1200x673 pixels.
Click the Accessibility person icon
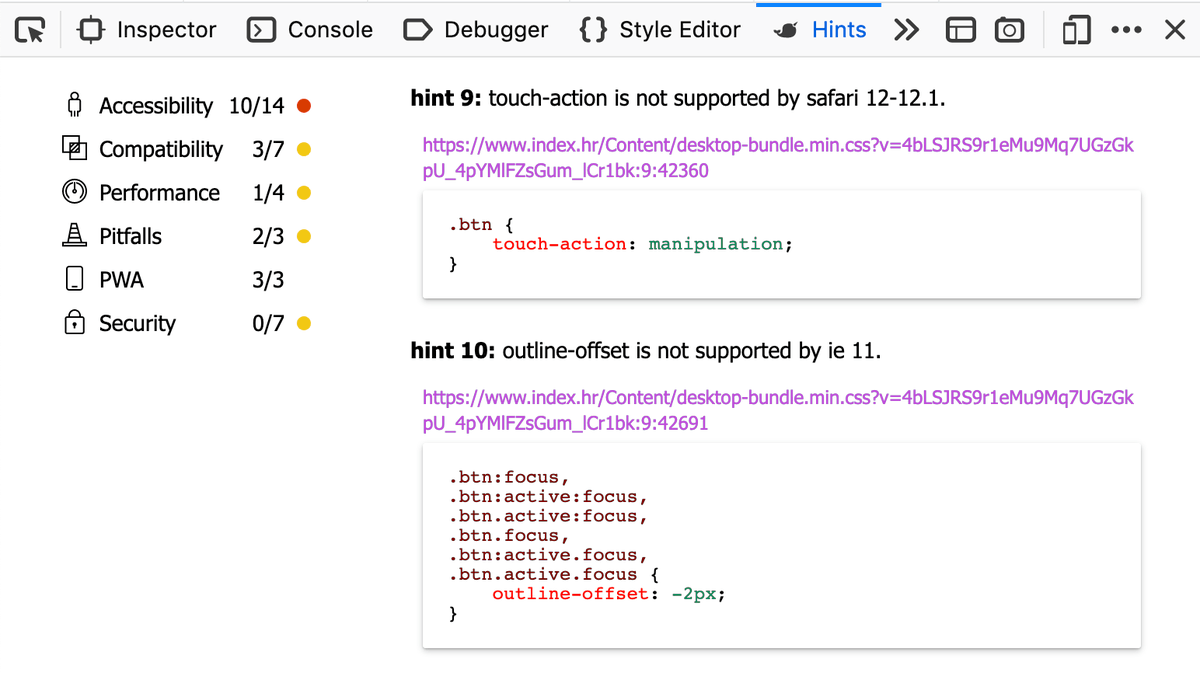click(x=74, y=105)
